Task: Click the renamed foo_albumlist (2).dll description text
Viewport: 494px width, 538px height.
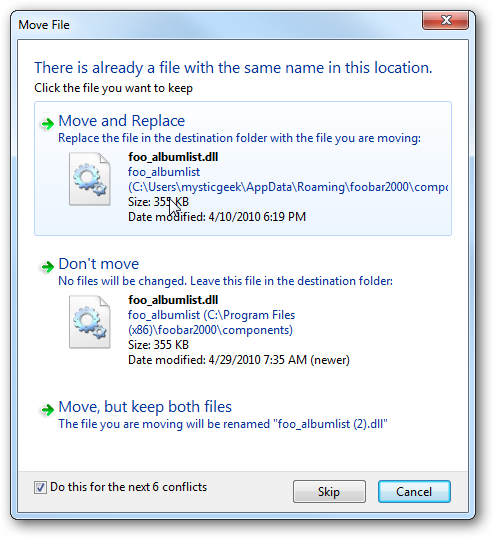Action: 223,424
